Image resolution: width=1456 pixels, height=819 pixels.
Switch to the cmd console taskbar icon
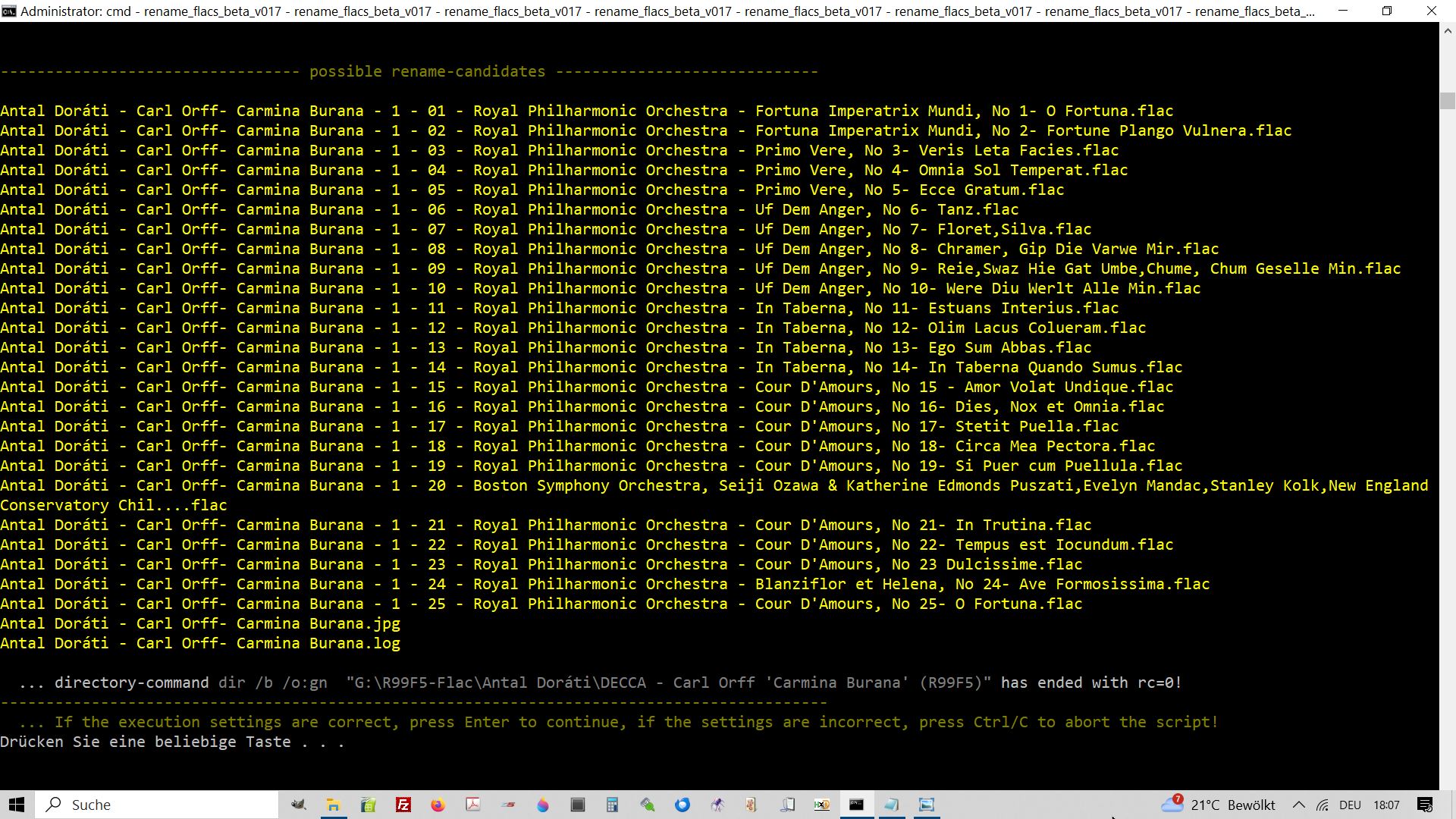[x=856, y=805]
